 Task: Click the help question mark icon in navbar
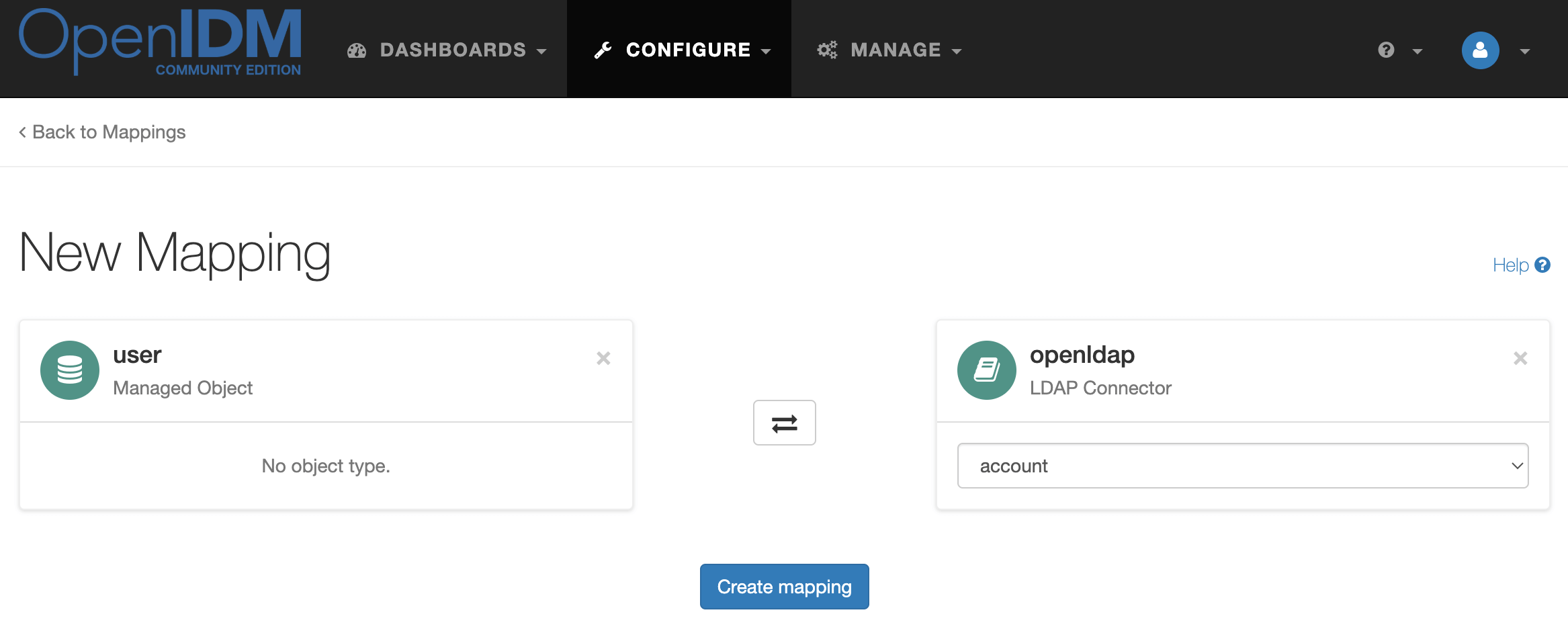point(1386,50)
